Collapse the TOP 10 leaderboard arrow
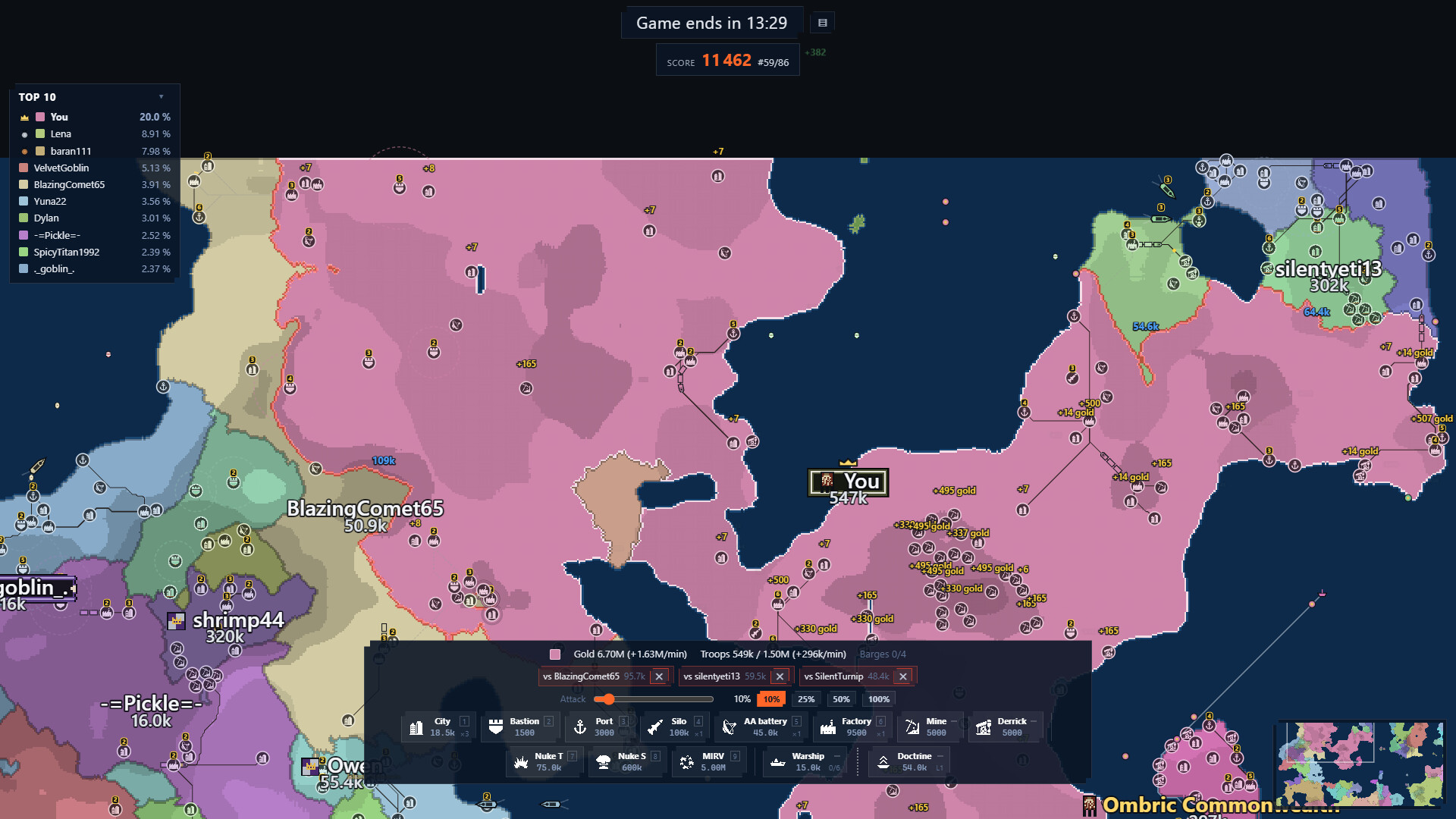This screenshot has height=819, width=1456. (161, 97)
